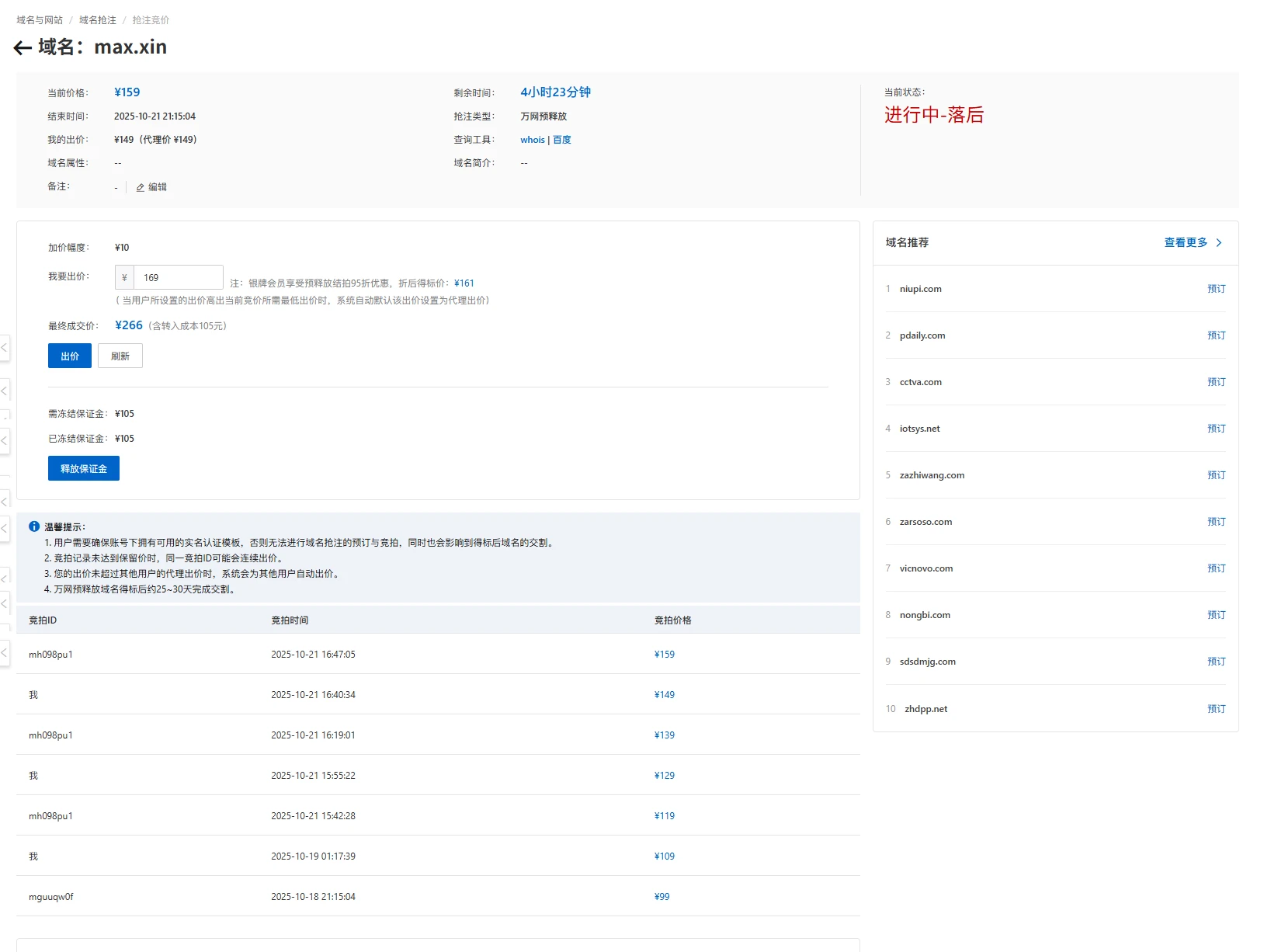Click the bid price input field
Image resolution: width=1271 pixels, height=952 pixels.
(x=178, y=277)
